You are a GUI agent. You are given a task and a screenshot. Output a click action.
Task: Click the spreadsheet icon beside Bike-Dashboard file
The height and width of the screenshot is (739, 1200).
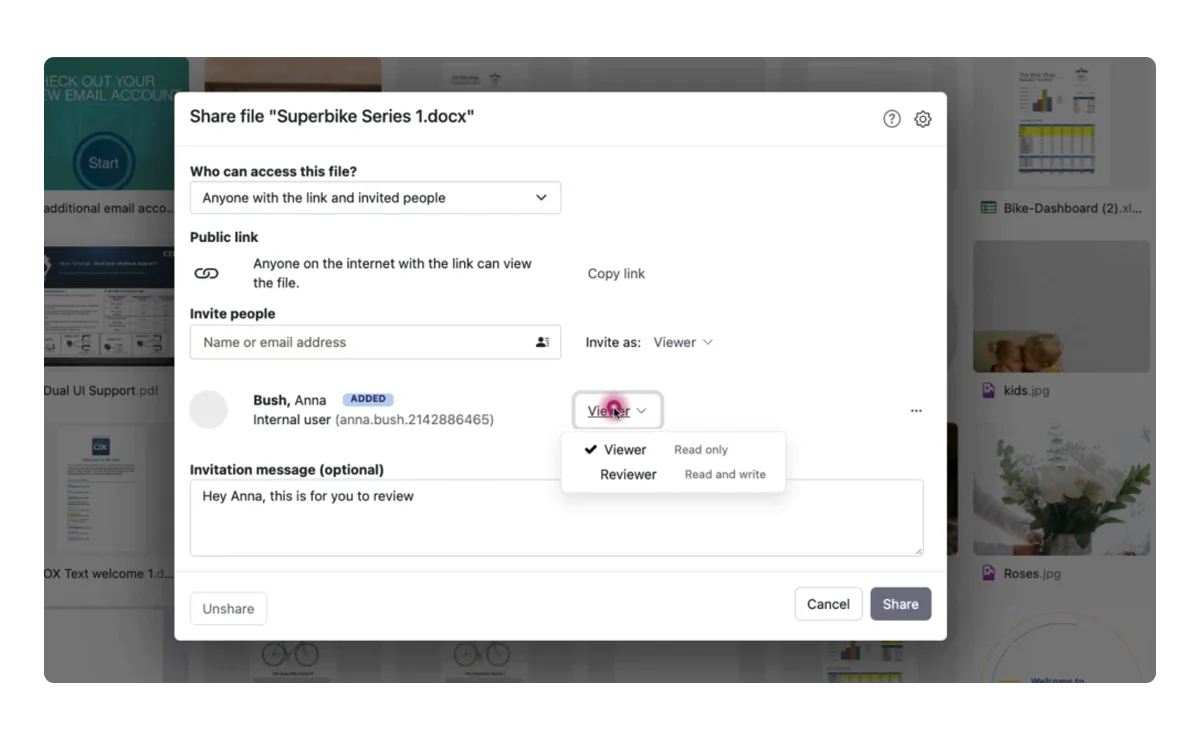tap(988, 208)
